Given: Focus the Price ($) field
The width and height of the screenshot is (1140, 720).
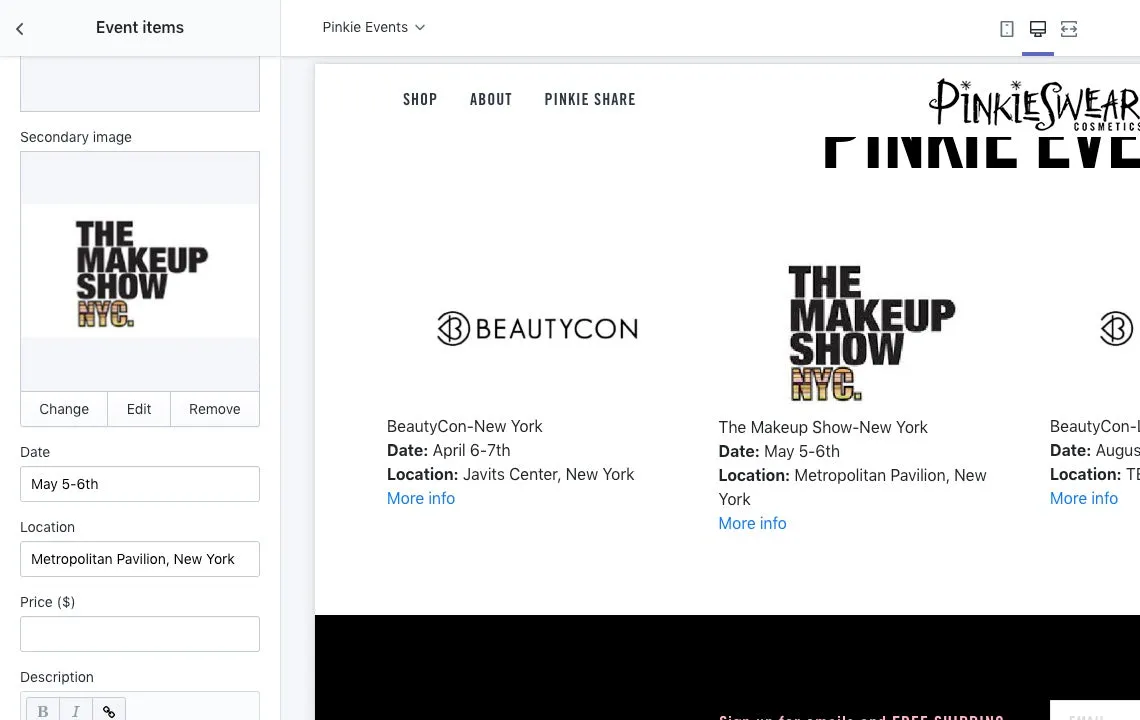Looking at the screenshot, I should click(x=140, y=633).
